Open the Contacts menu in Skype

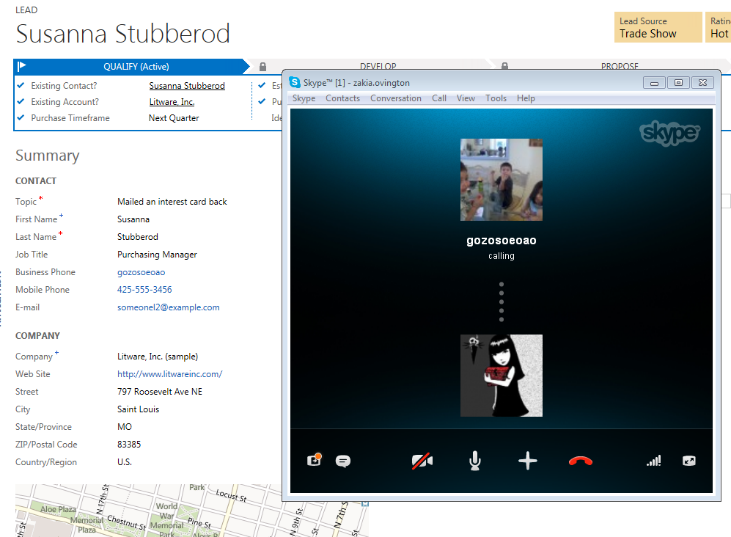tap(342, 98)
